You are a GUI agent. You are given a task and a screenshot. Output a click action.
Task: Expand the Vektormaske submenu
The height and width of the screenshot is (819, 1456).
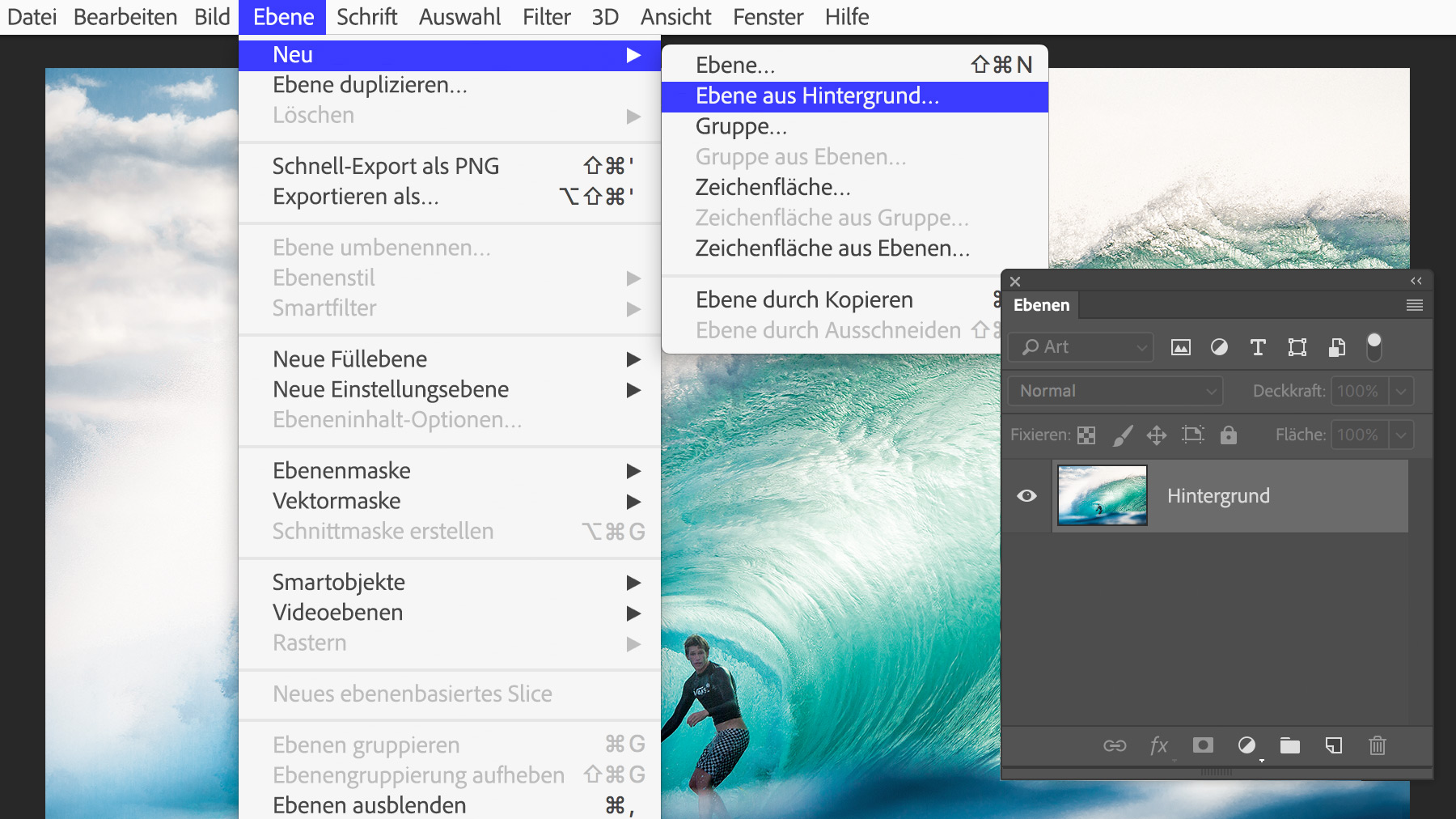coord(450,502)
